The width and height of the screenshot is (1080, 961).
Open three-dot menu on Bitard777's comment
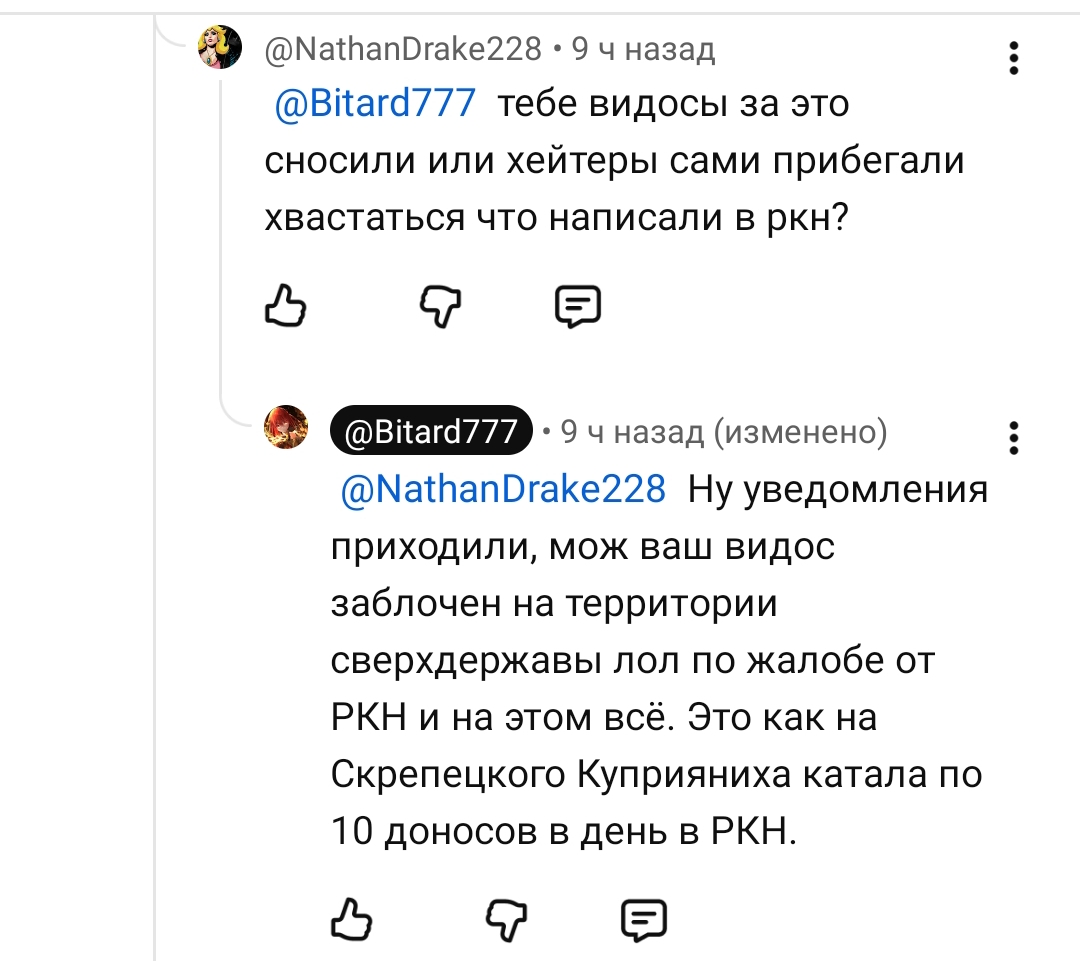pos(1013,438)
